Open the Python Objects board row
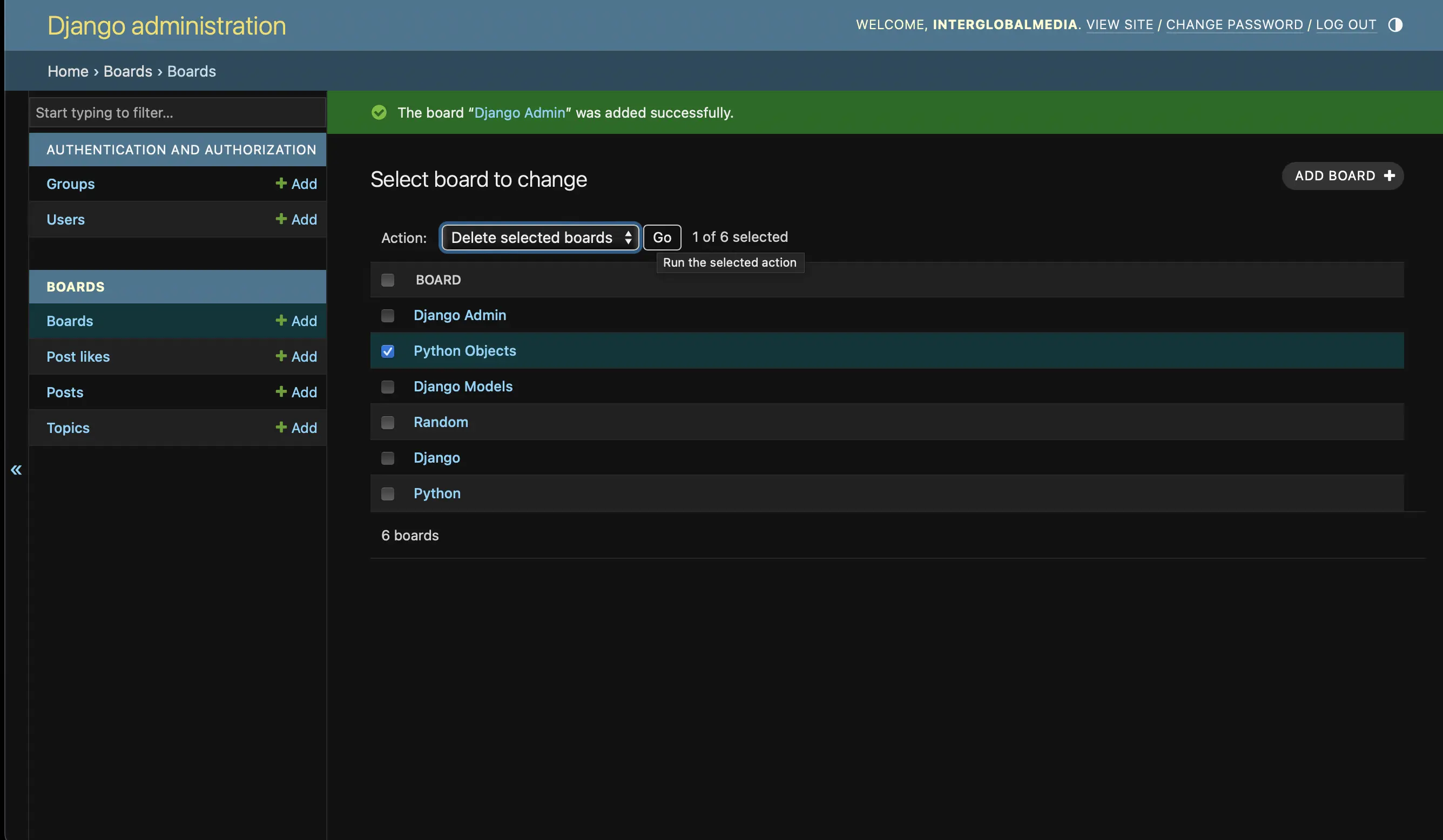 point(464,350)
